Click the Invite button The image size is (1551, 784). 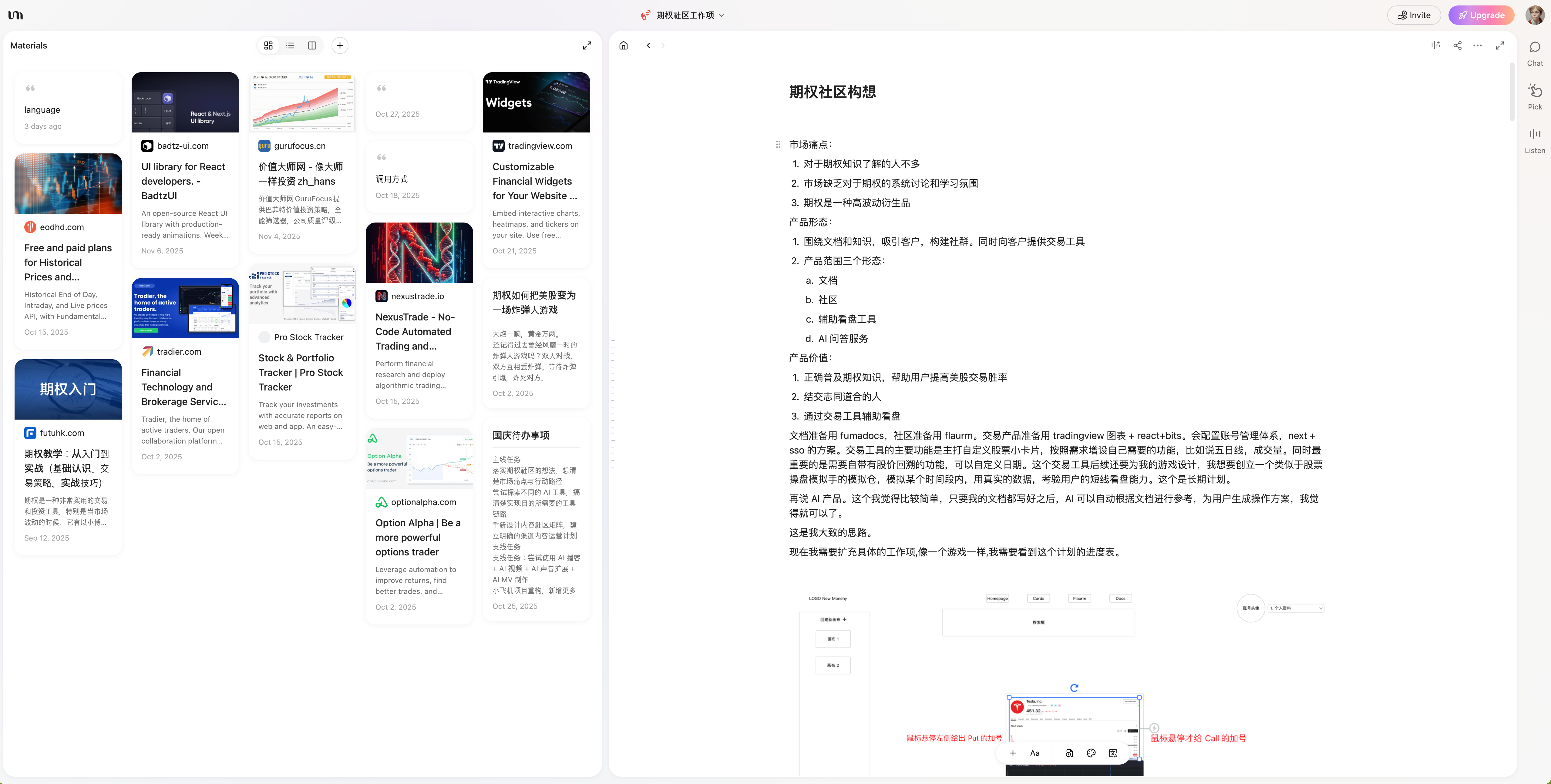point(1413,15)
